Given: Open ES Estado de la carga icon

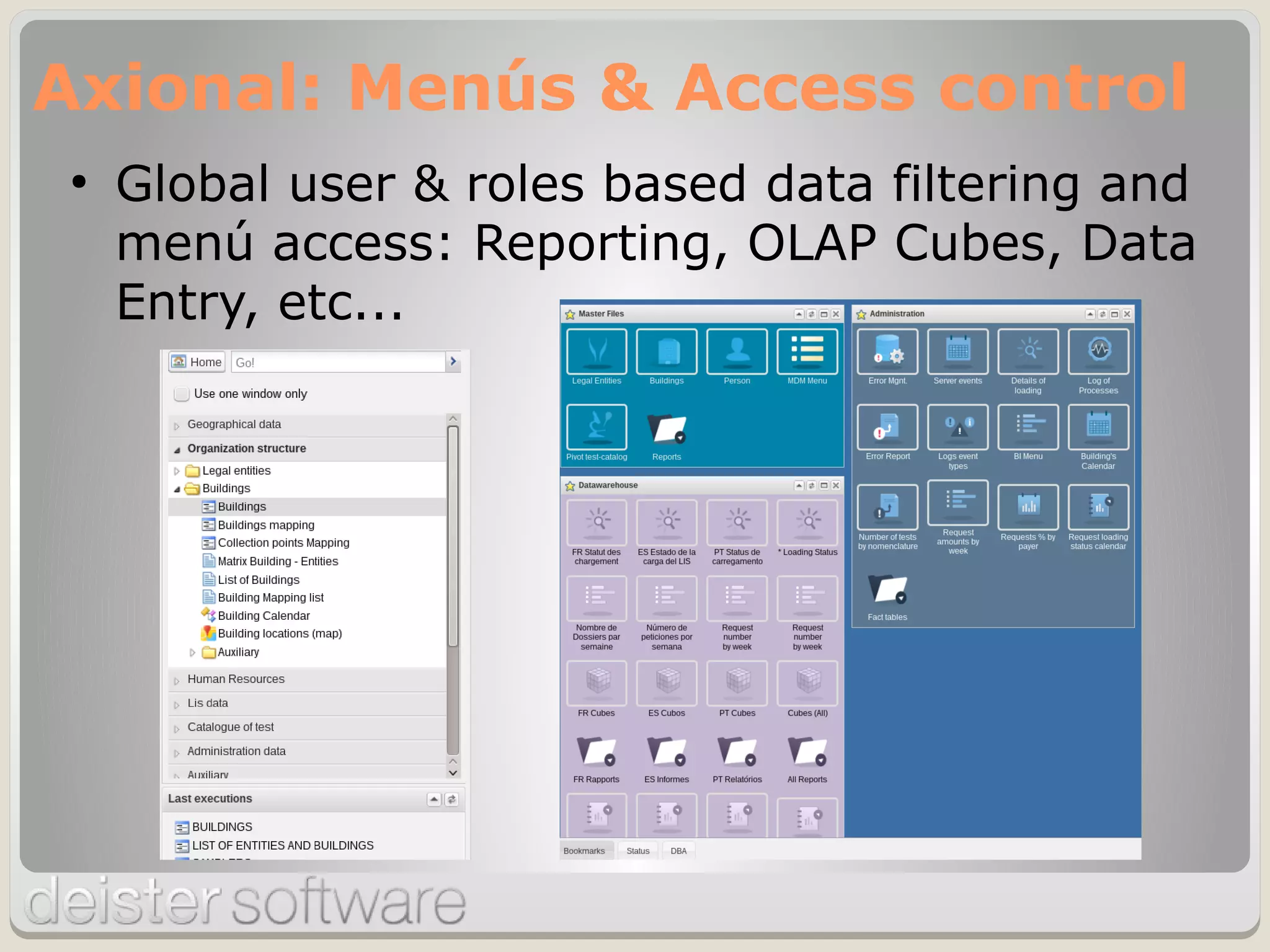Looking at the screenshot, I should [x=667, y=523].
